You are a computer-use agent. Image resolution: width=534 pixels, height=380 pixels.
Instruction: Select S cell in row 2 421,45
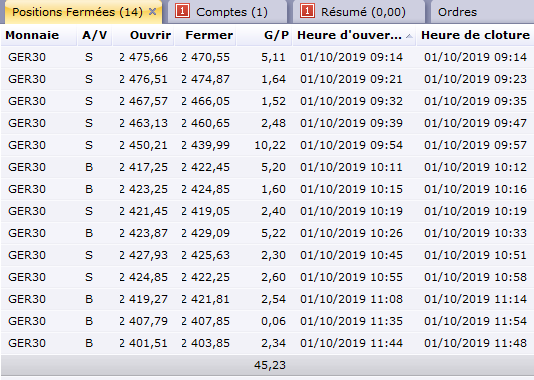pos(89,211)
